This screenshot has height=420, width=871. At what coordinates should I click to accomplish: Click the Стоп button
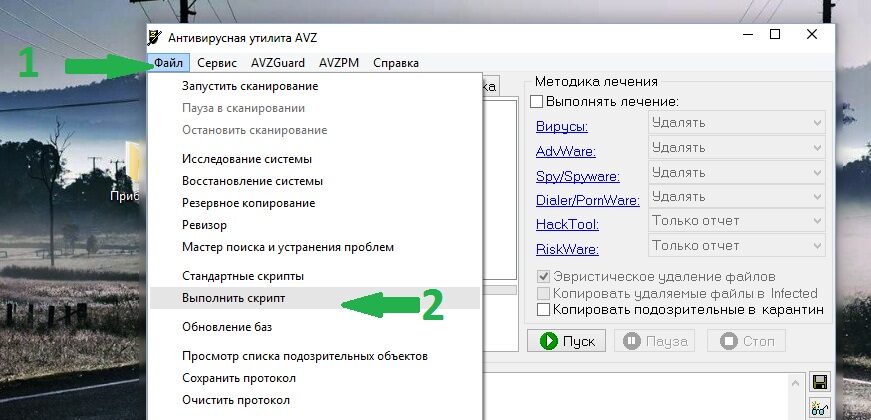[x=746, y=341]
